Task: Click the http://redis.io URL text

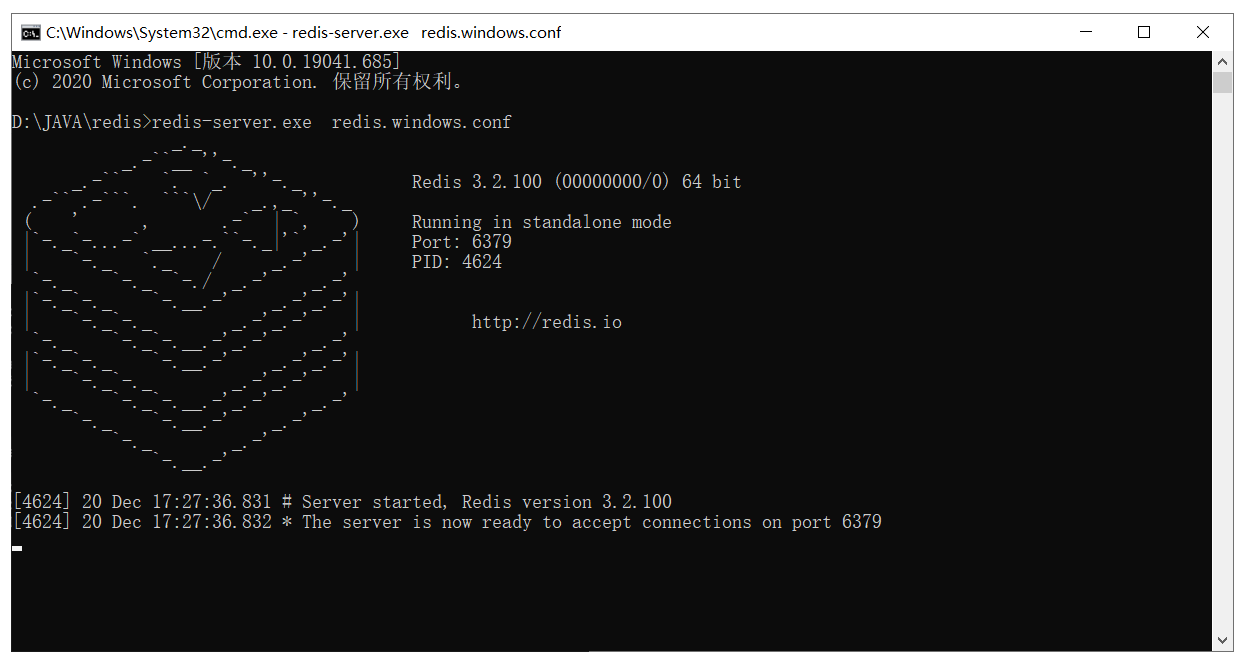Action: (546, 322)
